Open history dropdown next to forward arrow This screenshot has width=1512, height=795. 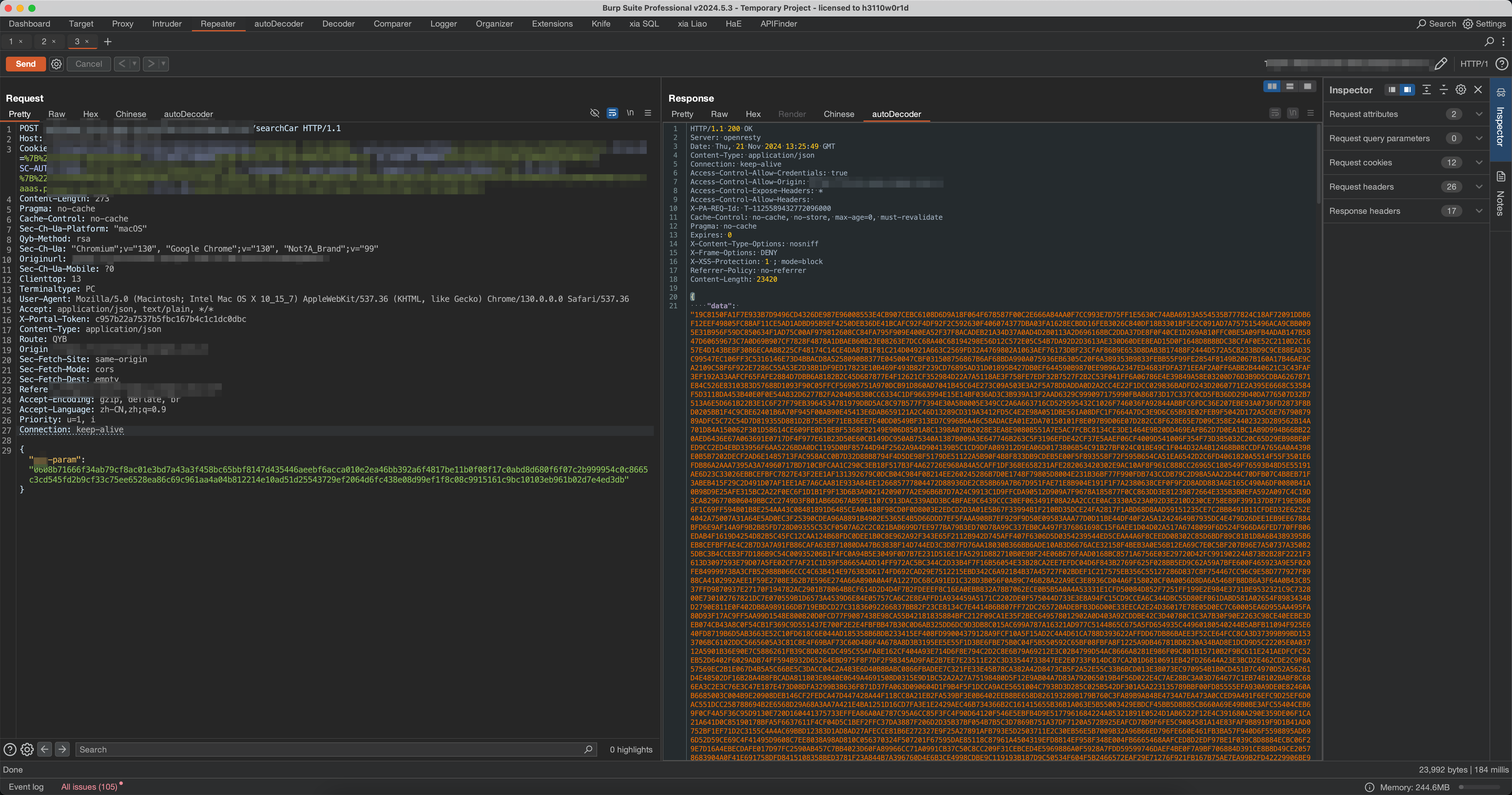(164, 63)
